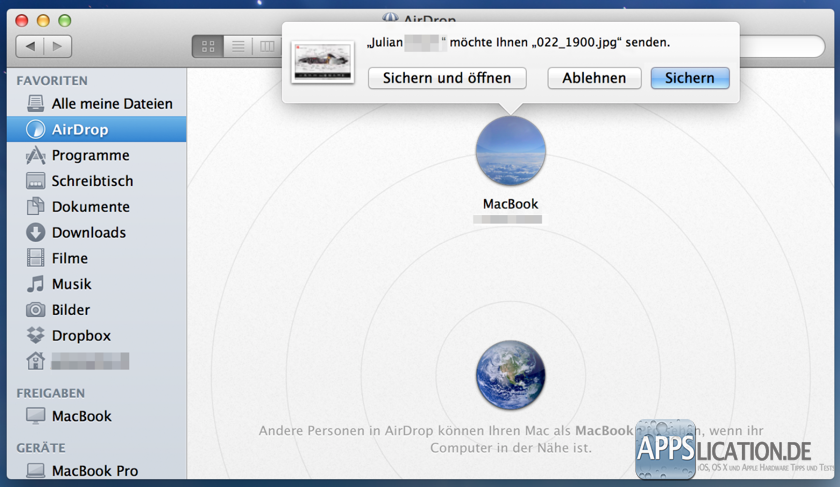Open Dropbox folder in sidebar
The image size is (840, 487).
(x=96, y=335)
